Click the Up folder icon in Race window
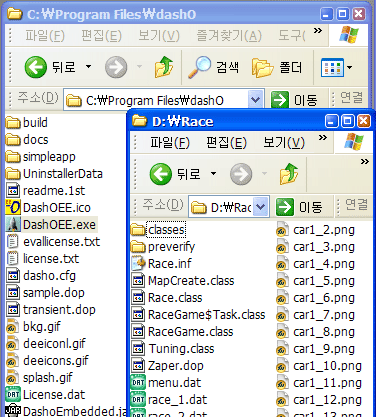The image size is (376, 417). point(289,174)
